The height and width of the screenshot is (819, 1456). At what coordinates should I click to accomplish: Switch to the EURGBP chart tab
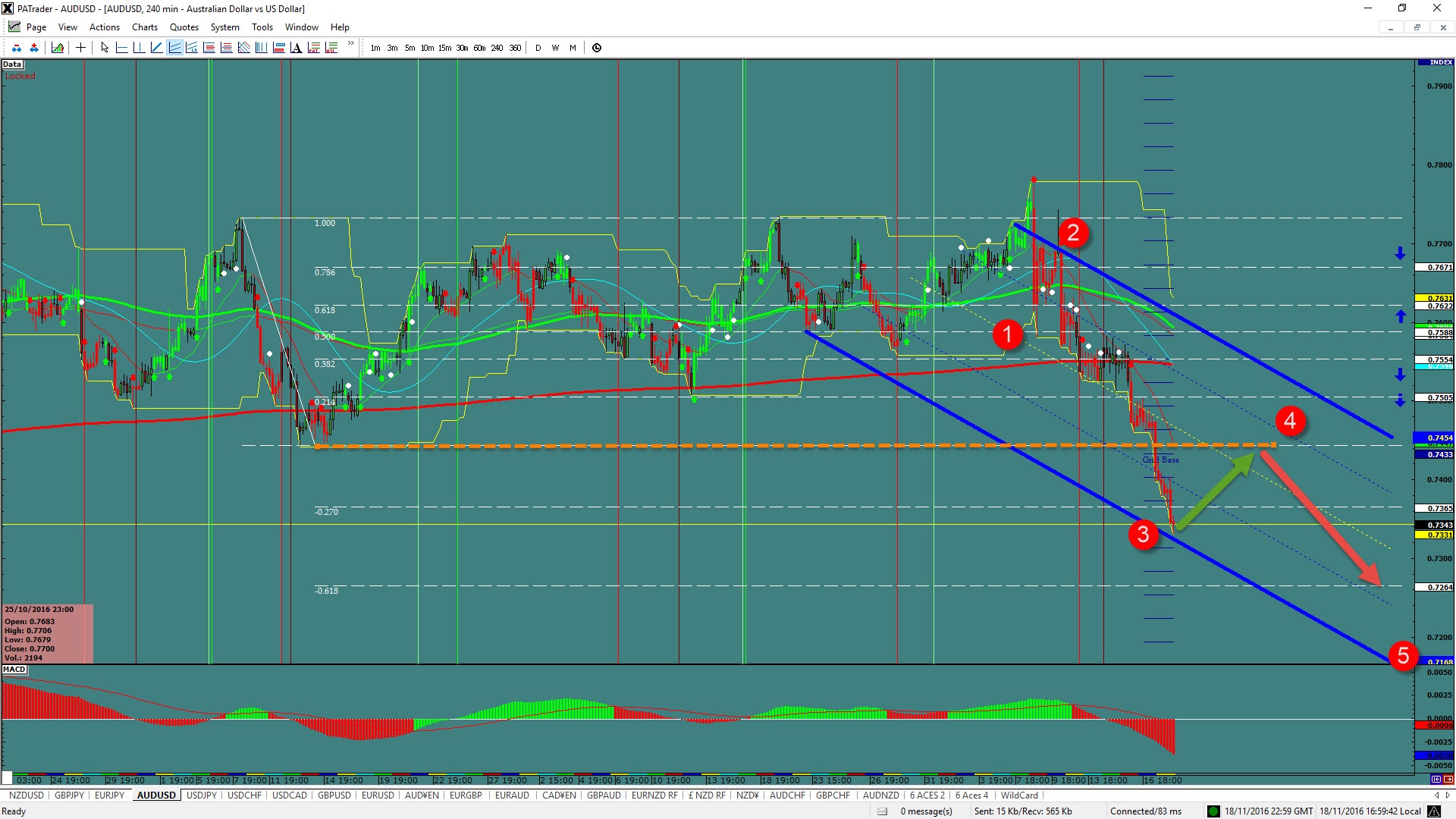466,795
